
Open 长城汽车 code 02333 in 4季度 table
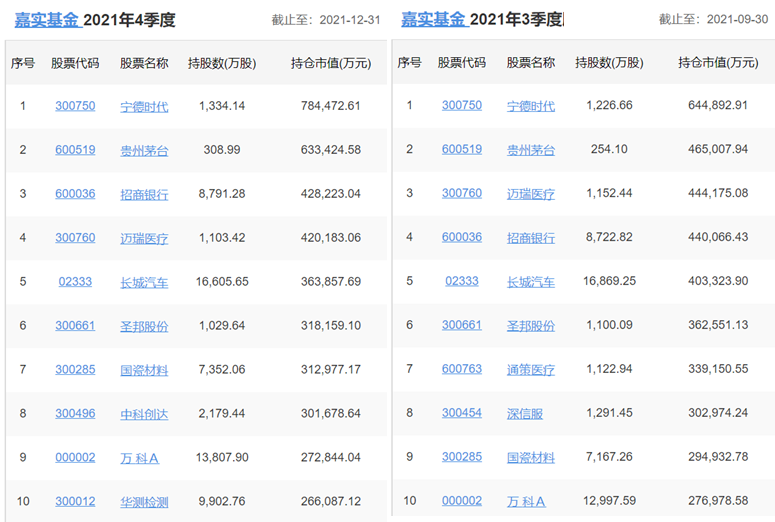pos(73,281)
